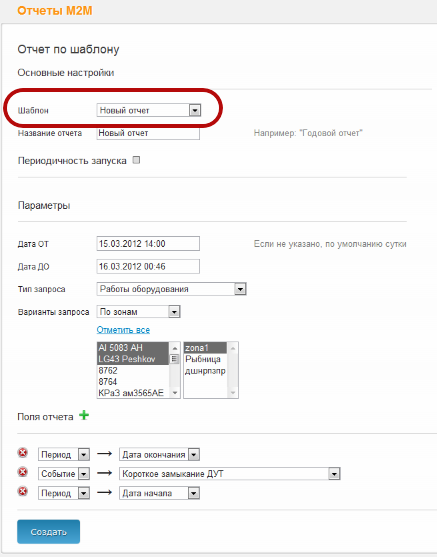Click the Отметить все link

tap(123, 330)
